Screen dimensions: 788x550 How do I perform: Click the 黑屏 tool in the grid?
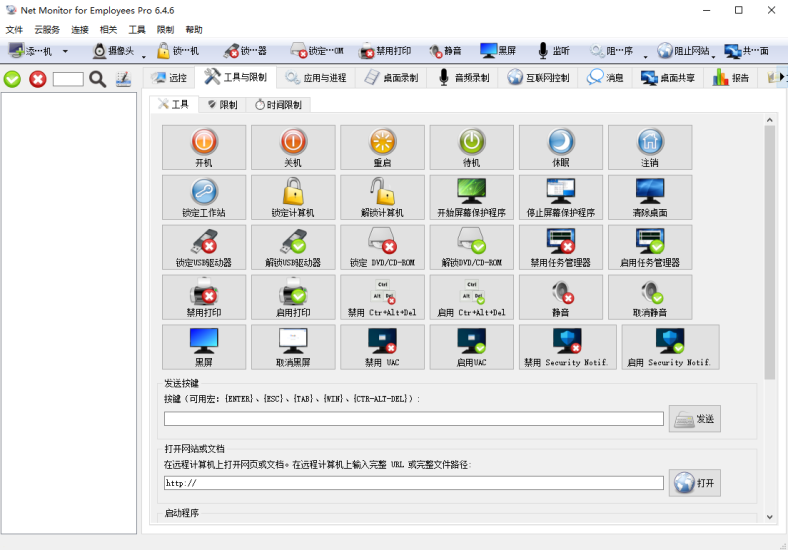point(204,347)
